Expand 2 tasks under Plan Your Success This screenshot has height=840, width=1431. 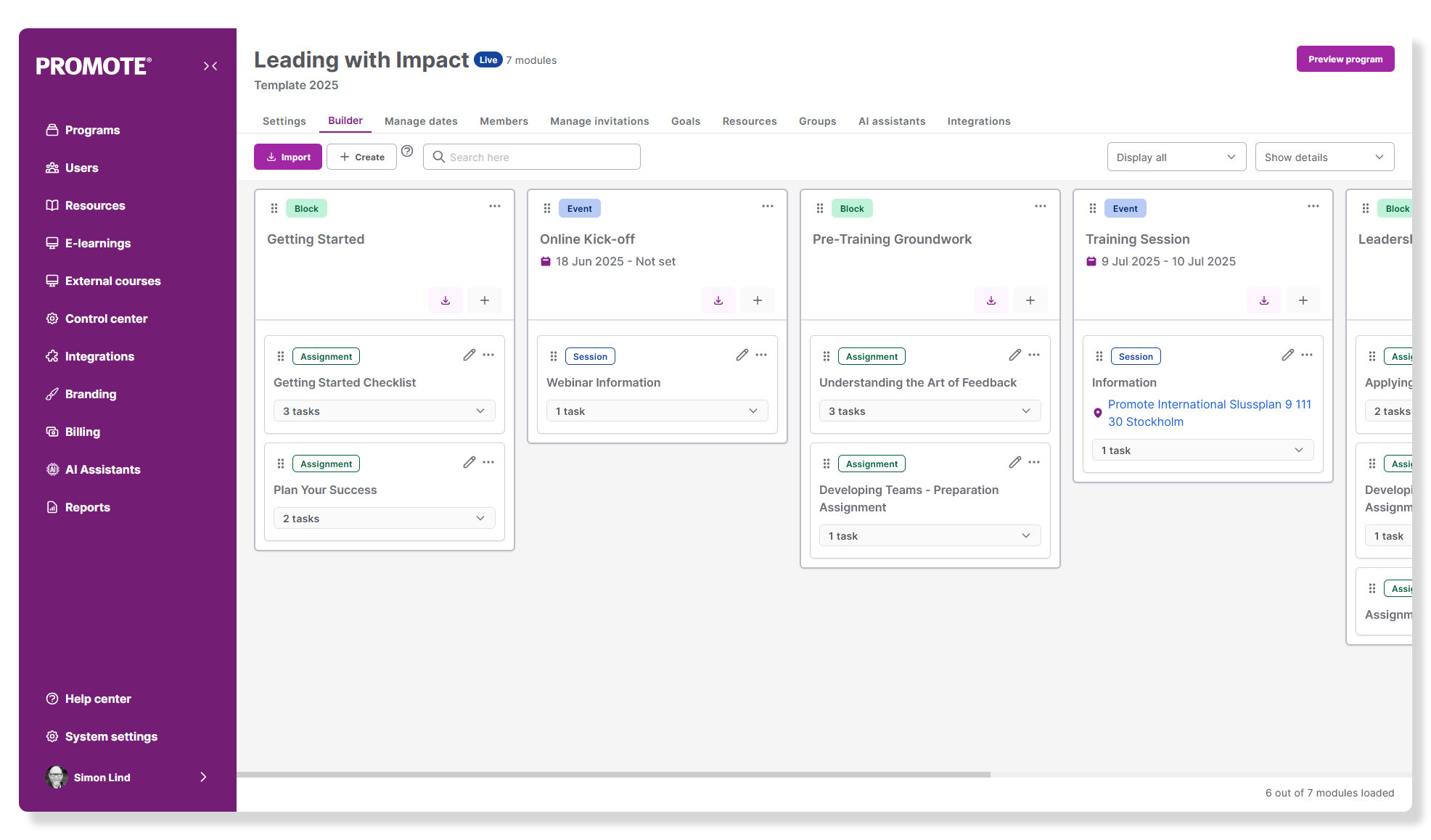385,519
